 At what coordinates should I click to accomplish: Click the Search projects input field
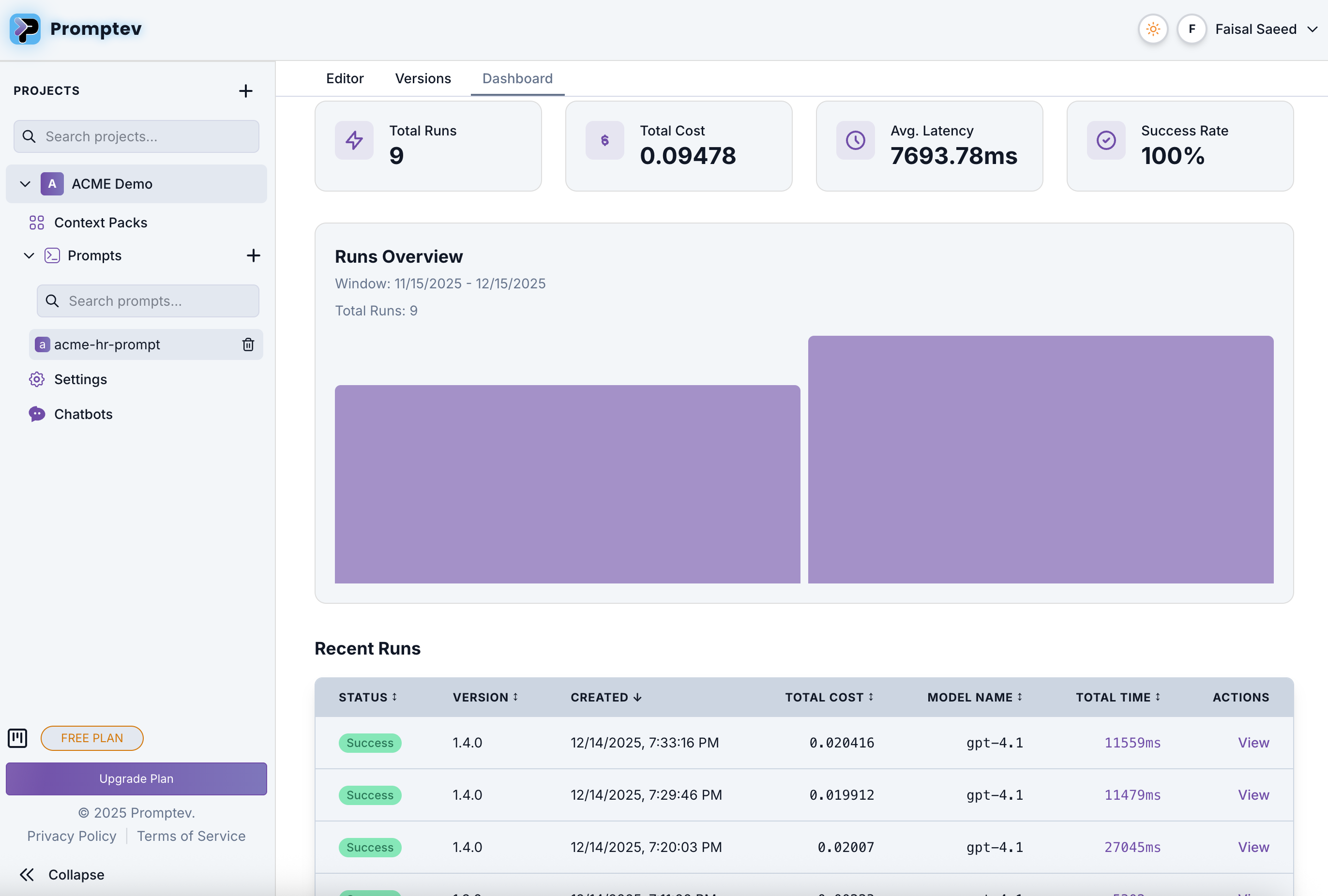[x=136, y=136]
